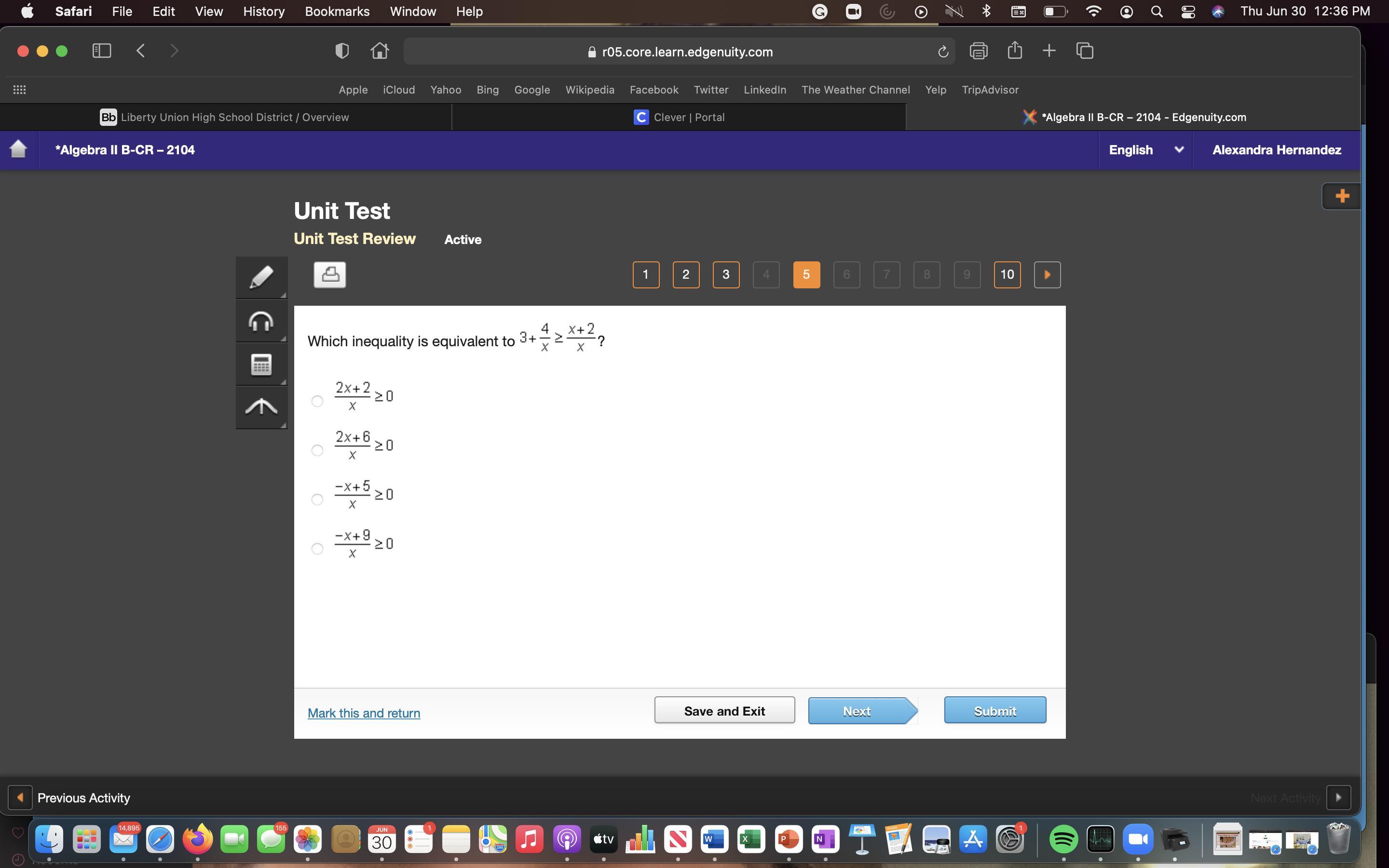Open the Safari sidebar toggle
The width and height of the screenshot is (1389, 868).
click(102, 51)
